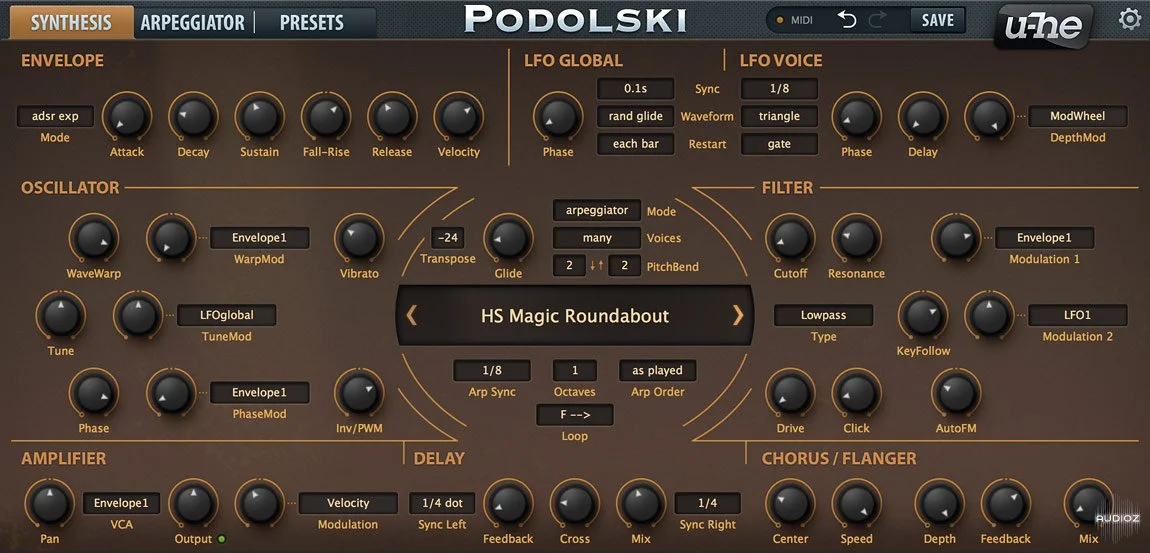Viewport: 1150px width, 553px height.
Task: Open the Voices 'many' selector
Action: click(x=597, y=238)
